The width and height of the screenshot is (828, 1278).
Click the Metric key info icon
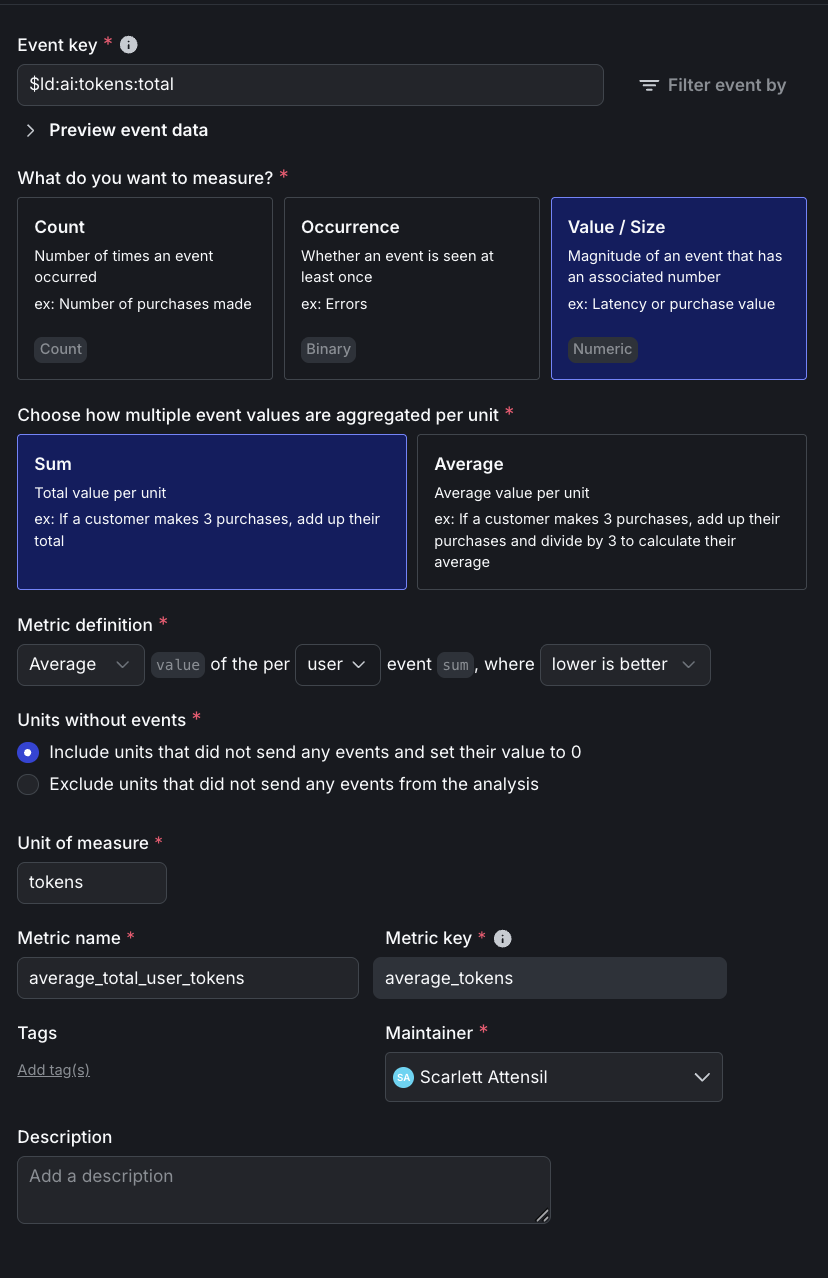point(503,938)
